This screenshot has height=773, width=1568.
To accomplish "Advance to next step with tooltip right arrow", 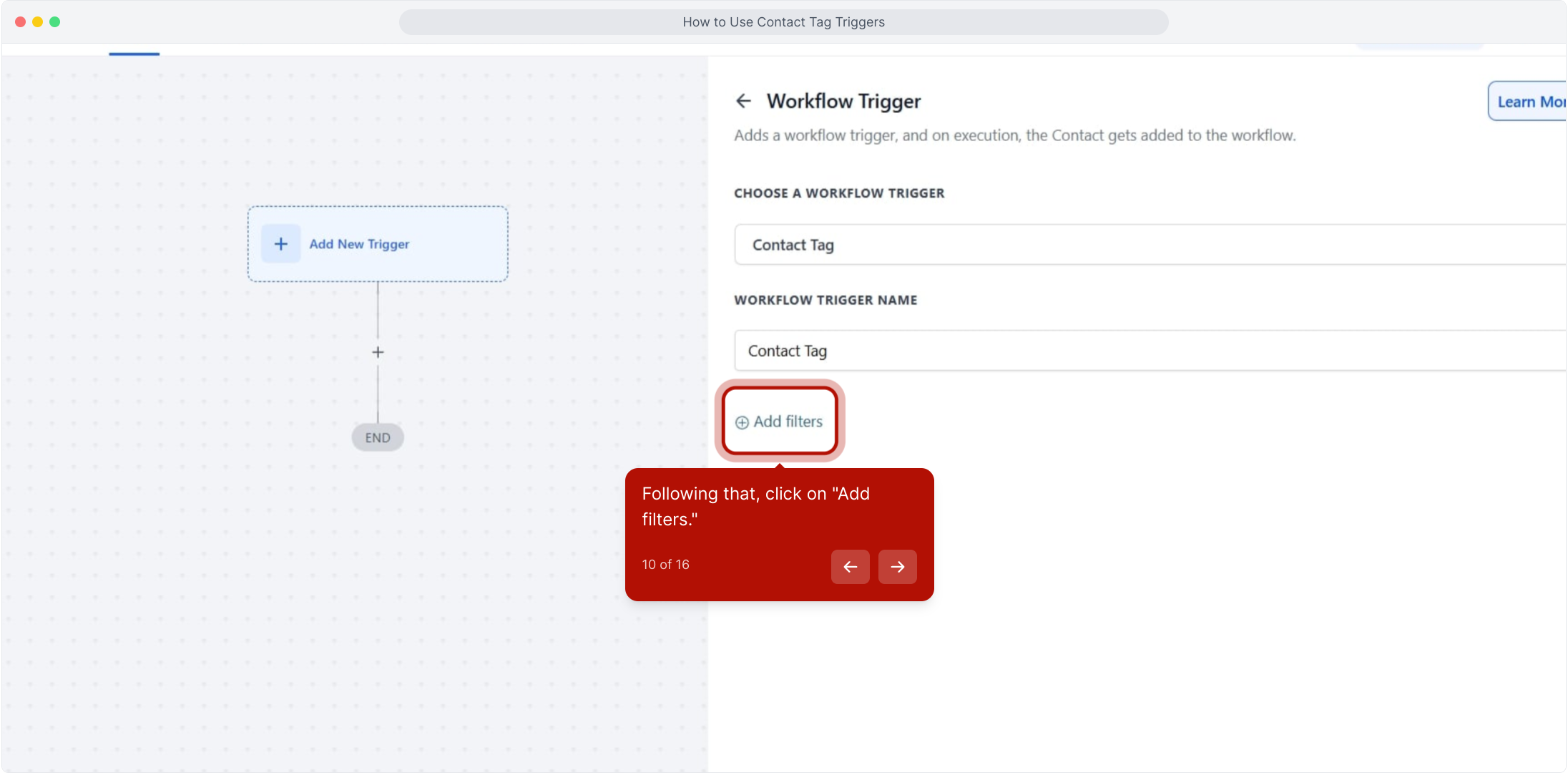I will click(897, 567).
